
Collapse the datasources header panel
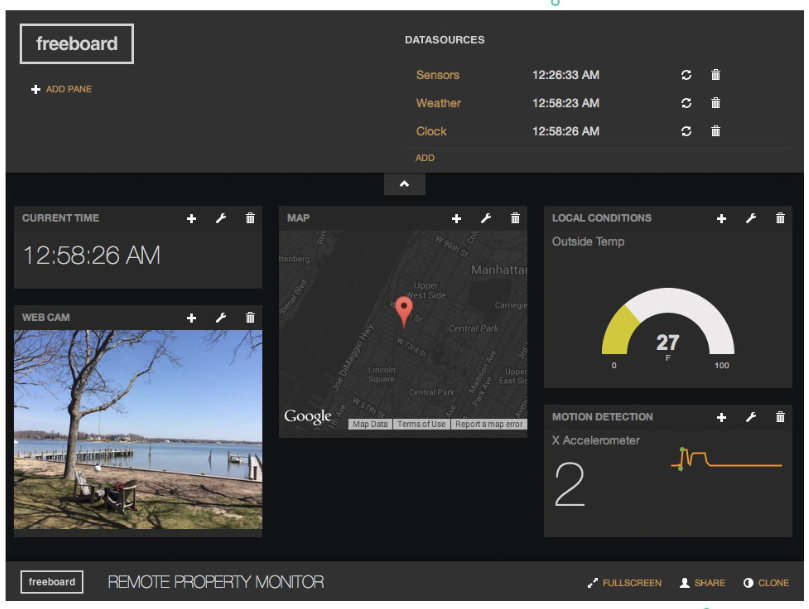[404, 184]
